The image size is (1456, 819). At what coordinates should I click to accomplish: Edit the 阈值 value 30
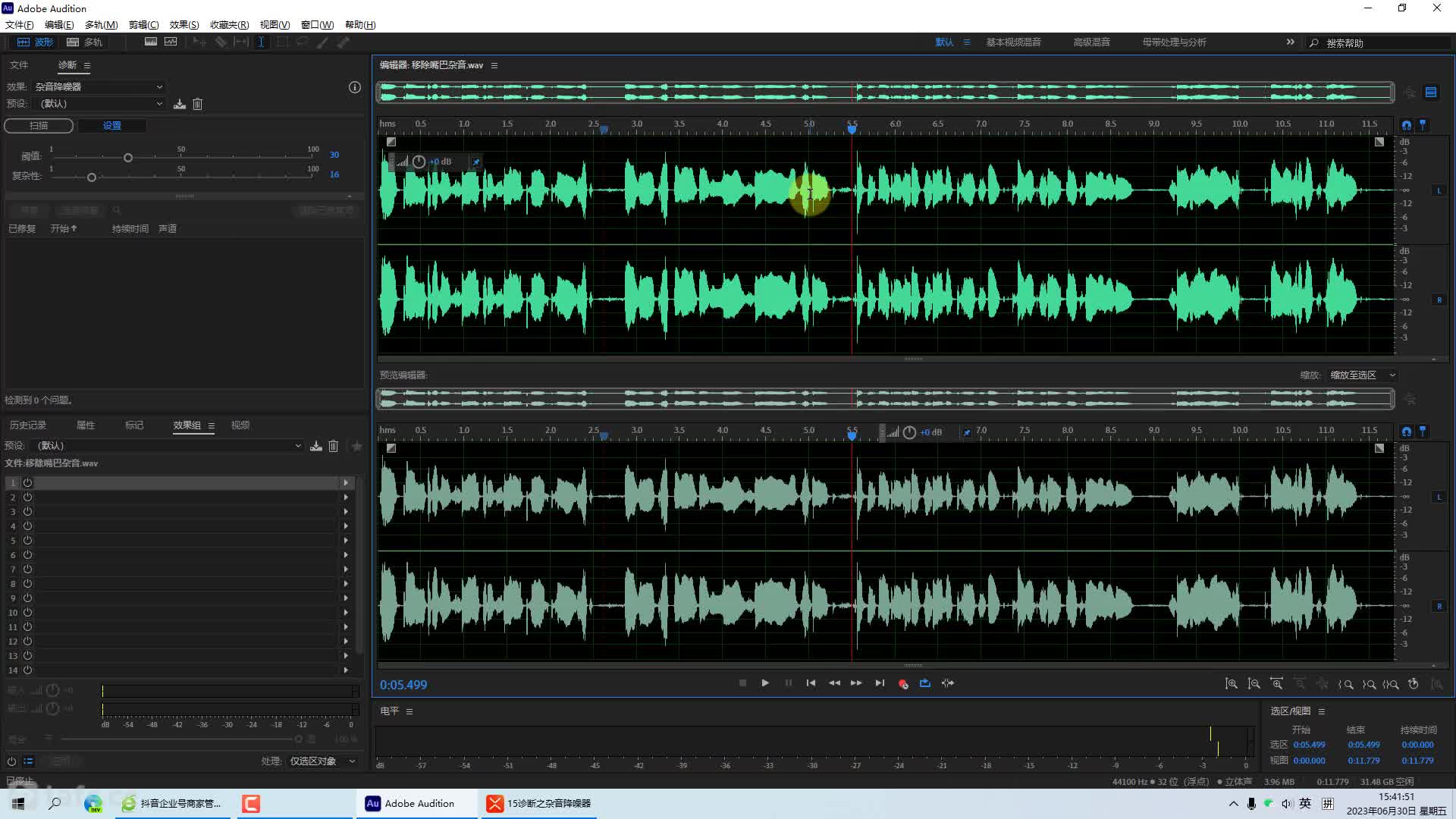(x=334, y=155)
